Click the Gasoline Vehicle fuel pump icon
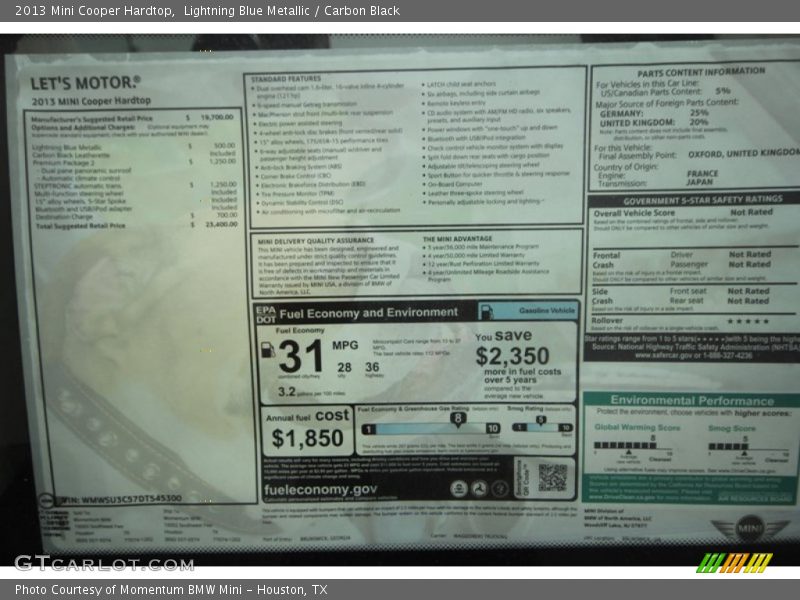The image size is (800, 600). [x=486, y=311]
